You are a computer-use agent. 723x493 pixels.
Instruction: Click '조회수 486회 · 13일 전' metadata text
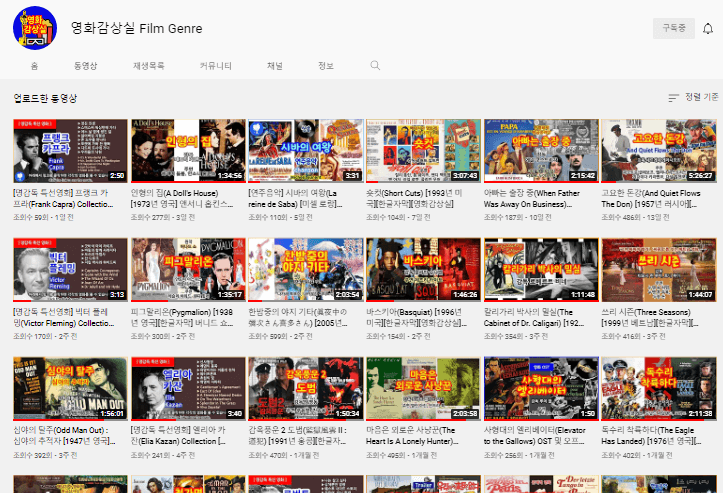pos(635,217)
